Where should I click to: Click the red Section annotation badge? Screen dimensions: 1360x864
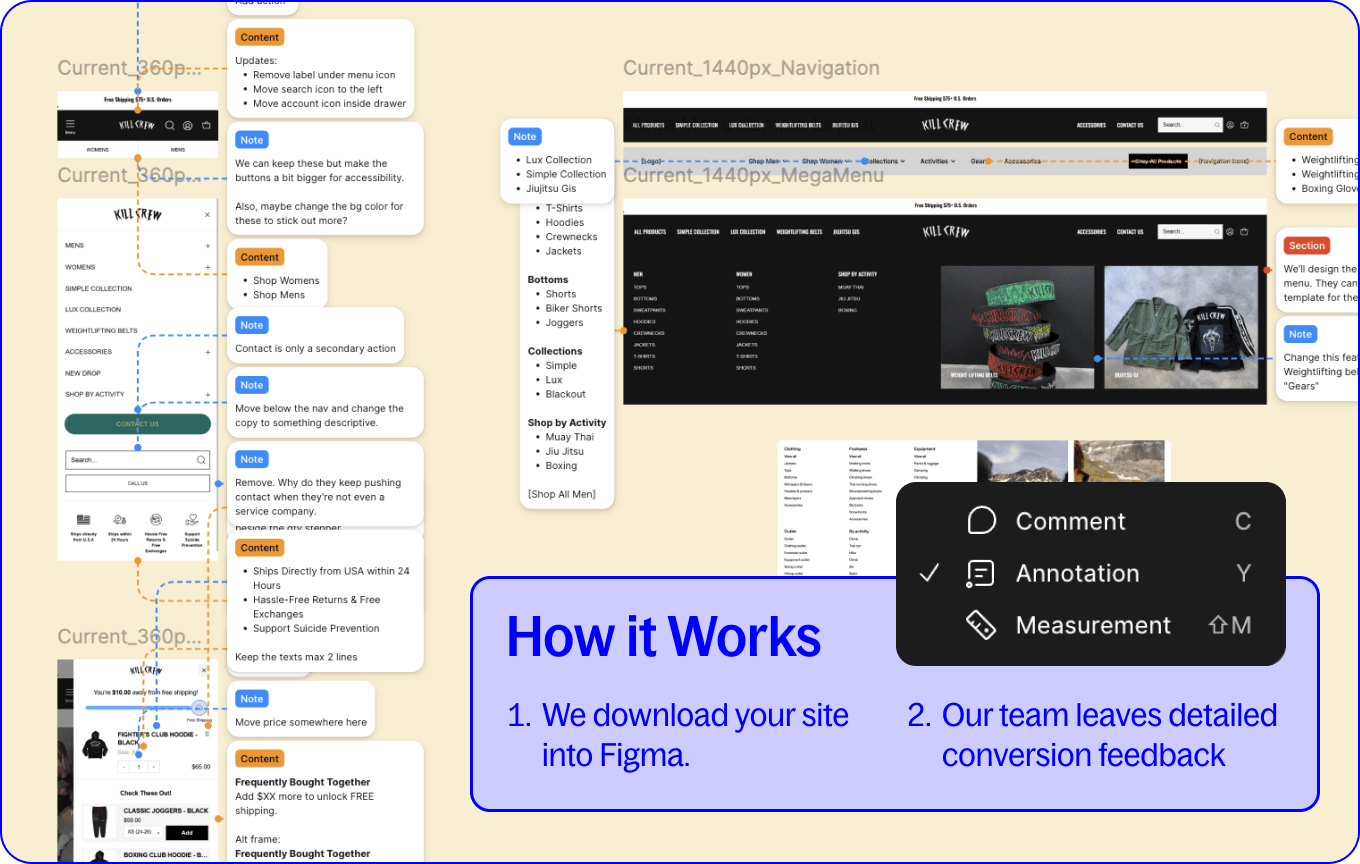pyautogui.click(x=1307, y=245)
